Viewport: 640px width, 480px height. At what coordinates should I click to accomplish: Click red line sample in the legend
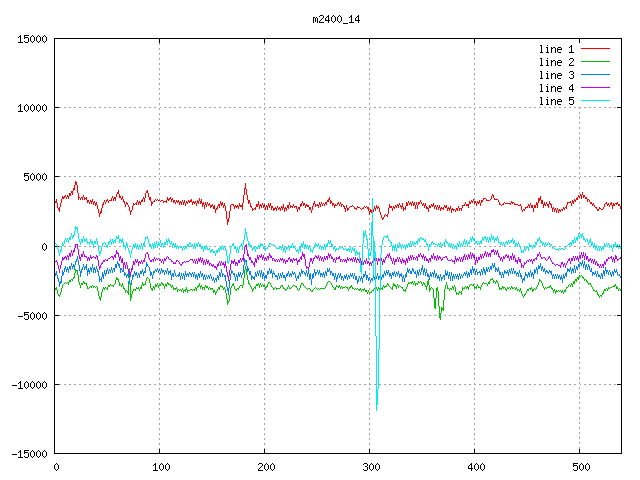coord(595,49)
